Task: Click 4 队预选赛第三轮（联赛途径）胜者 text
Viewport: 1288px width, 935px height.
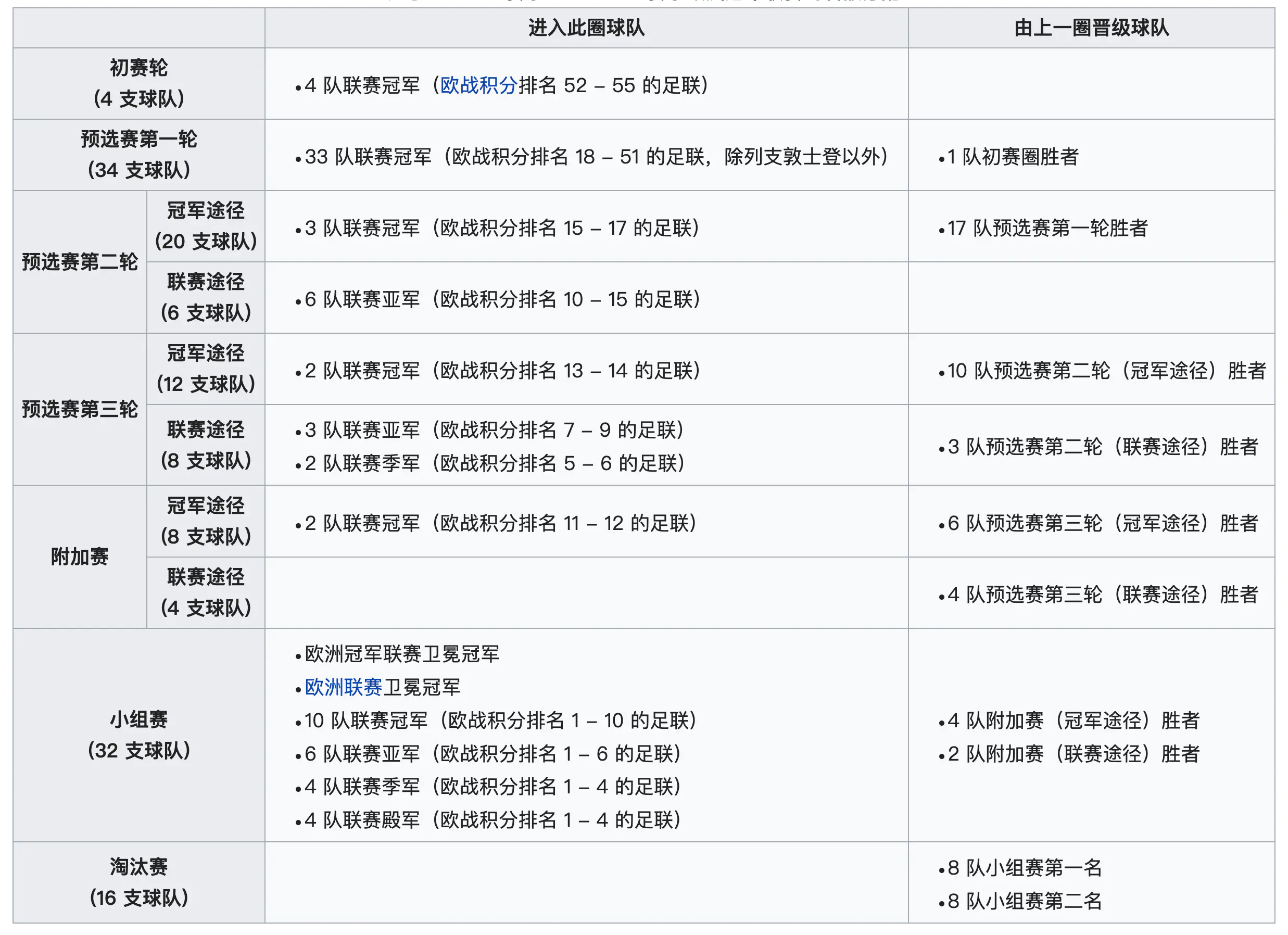Action: click(1102, 594)
